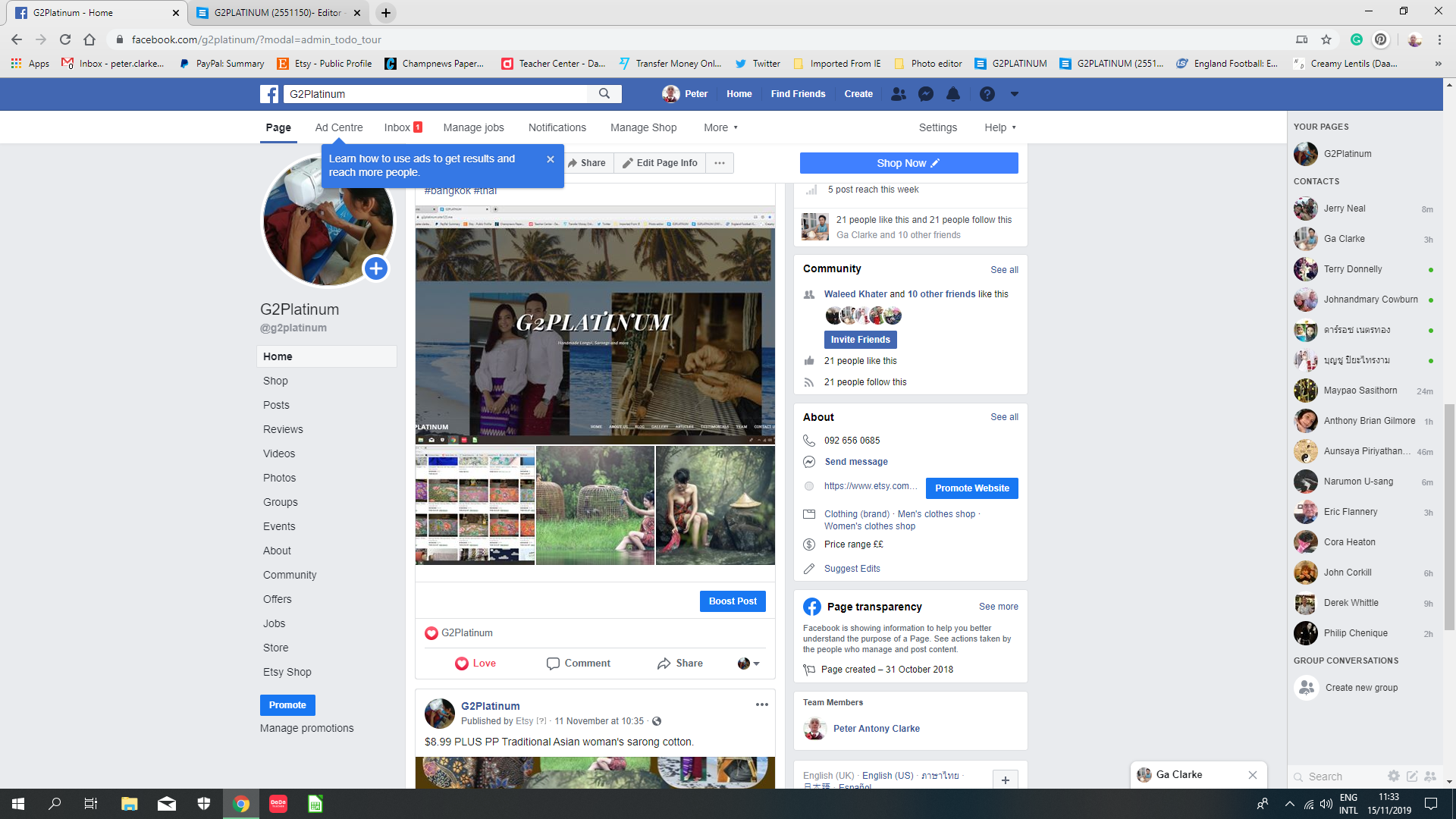Click the create new group icon beside the chat search

1430,776
